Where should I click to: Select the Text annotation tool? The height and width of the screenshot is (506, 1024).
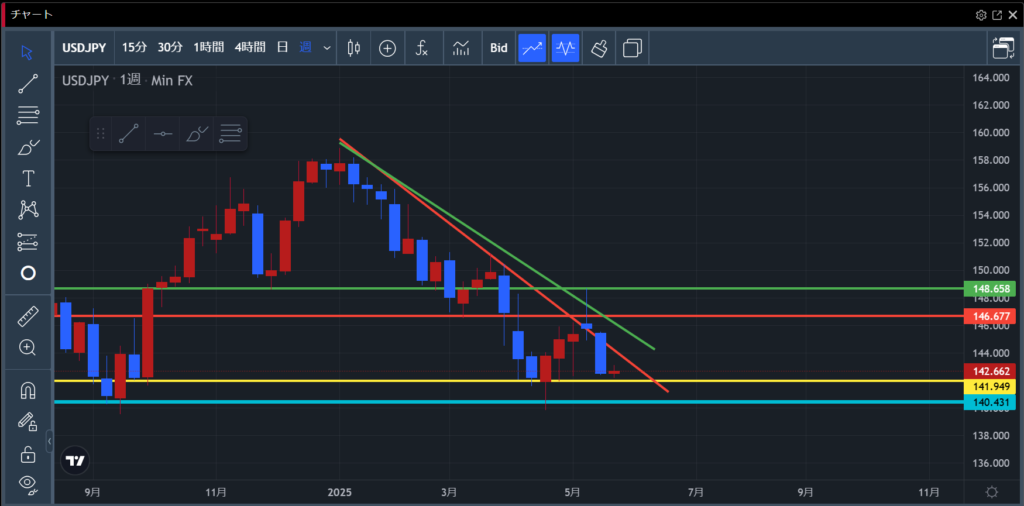click(27, 178)
